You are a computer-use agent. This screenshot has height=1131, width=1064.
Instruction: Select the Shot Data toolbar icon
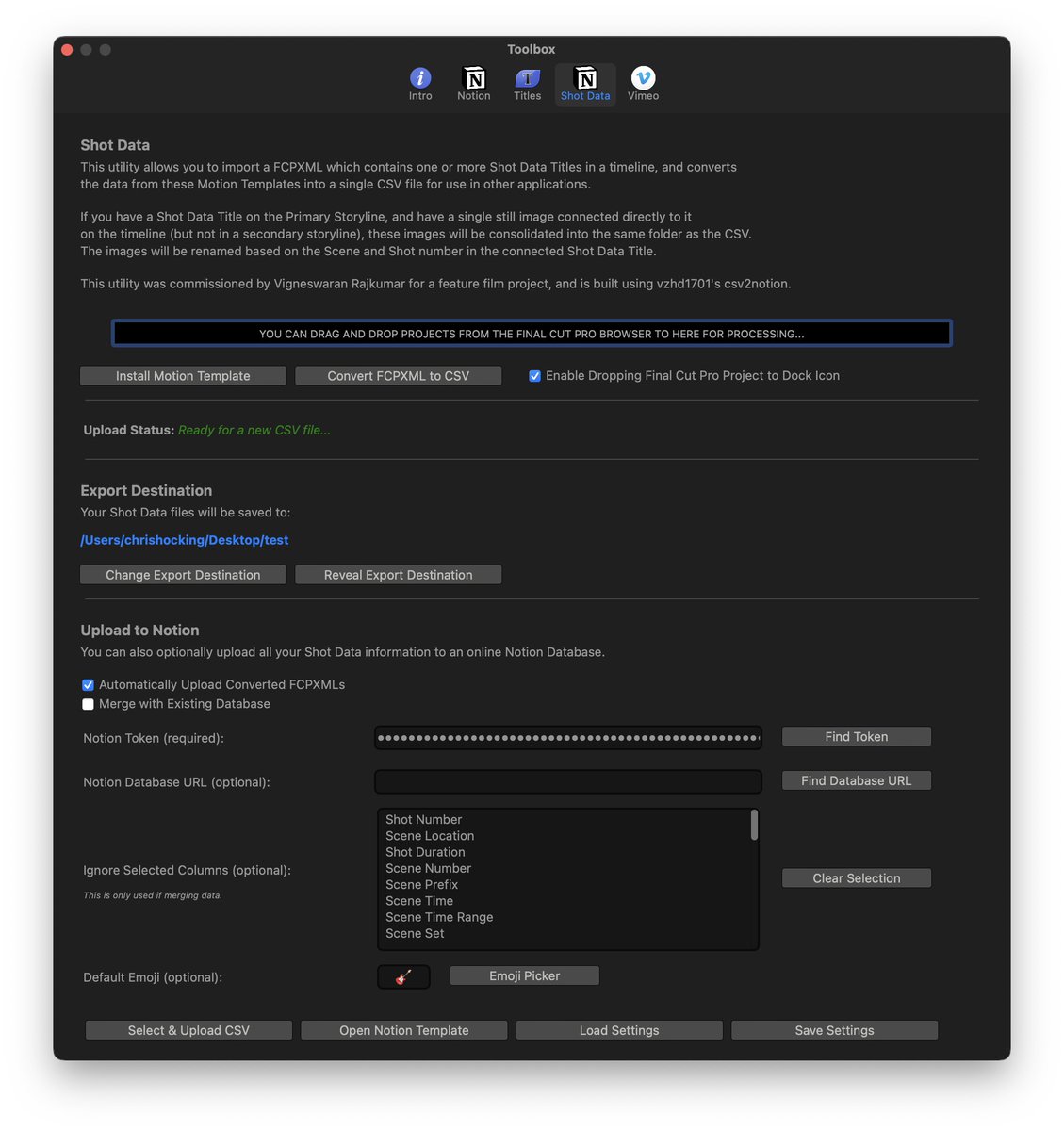click(x=585, y=84)
